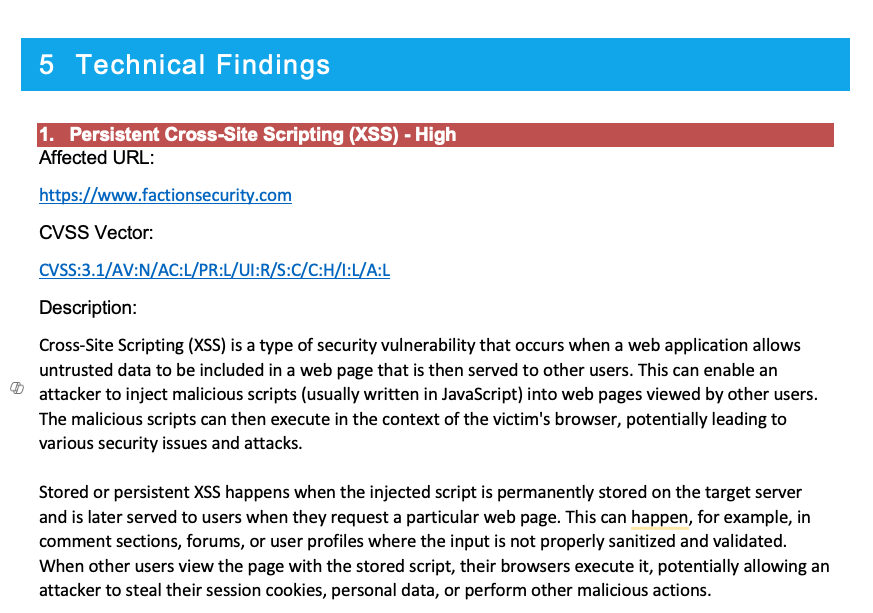The width and height of the screenshot is (873, 613).
Task: Click 'Cross-Site Scripting (XSS) is' paragraph start
Action: click(x=141, y=345)
